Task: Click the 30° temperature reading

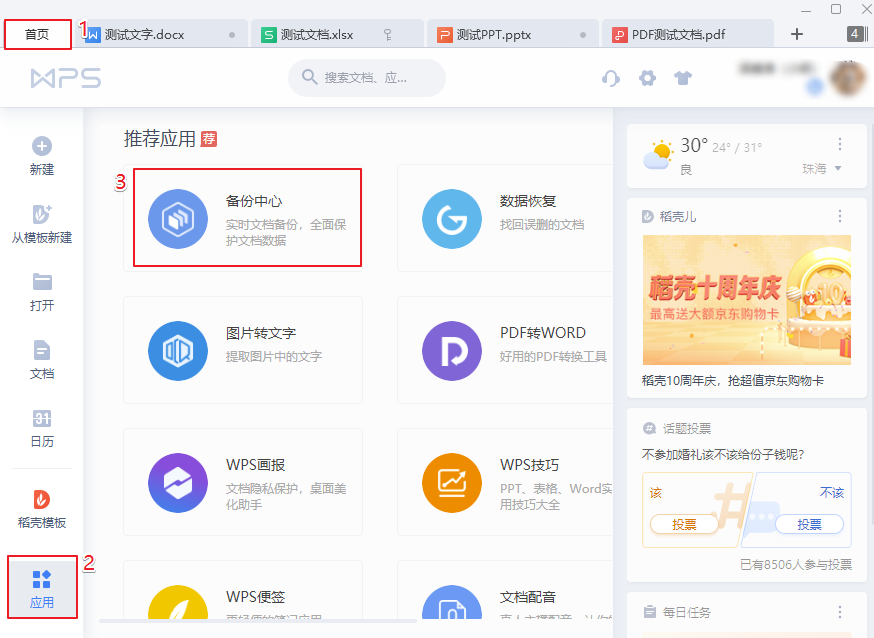Action: pyautogui.click(x=694, y=145)
